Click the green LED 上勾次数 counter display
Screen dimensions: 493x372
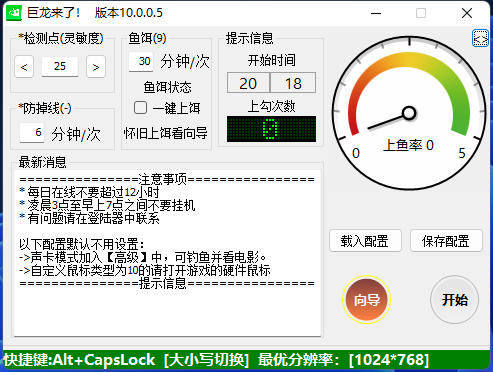tap(271, 129)
